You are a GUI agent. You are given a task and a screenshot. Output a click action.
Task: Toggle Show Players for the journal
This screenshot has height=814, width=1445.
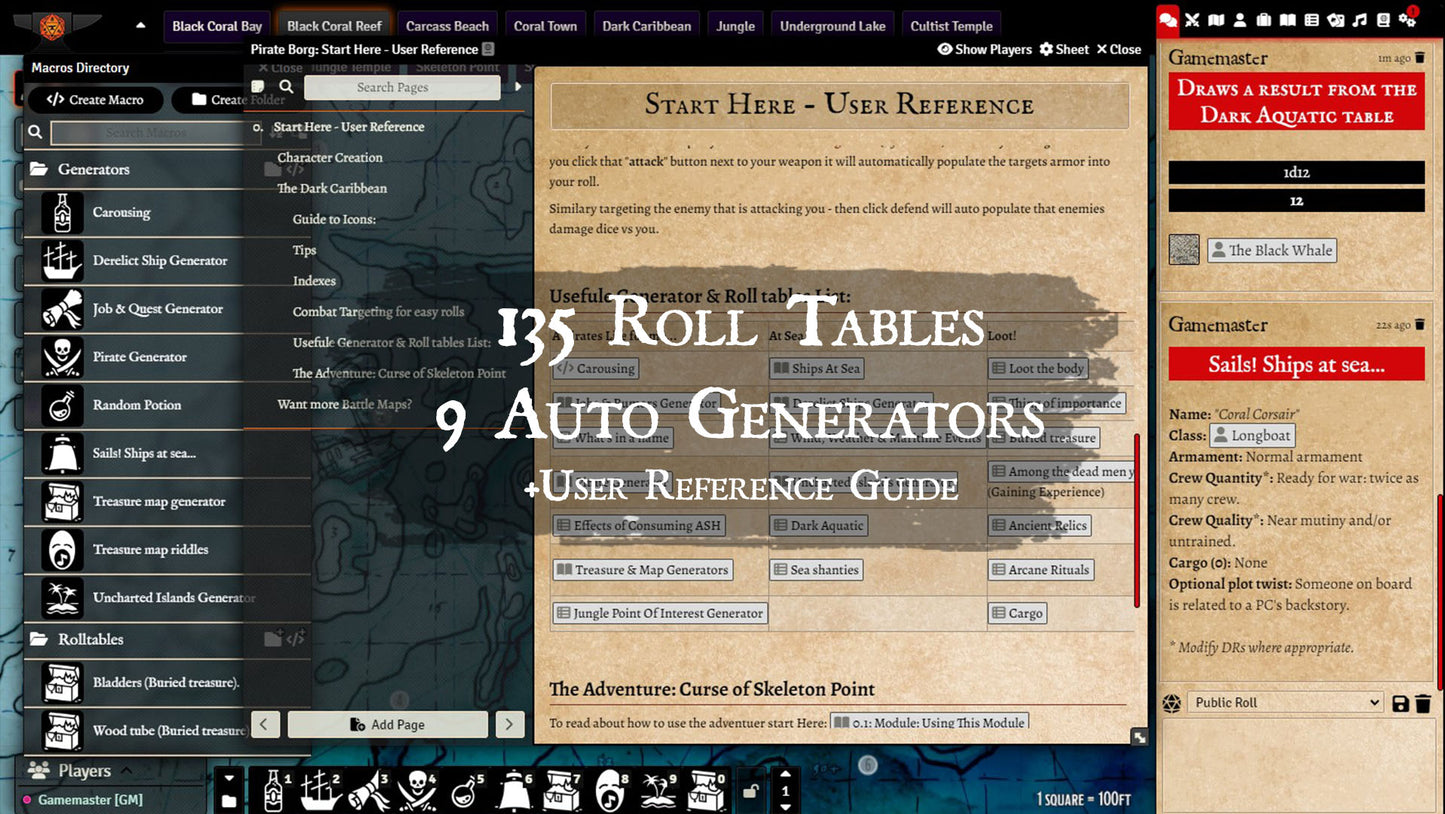click(x=984, y=49)
